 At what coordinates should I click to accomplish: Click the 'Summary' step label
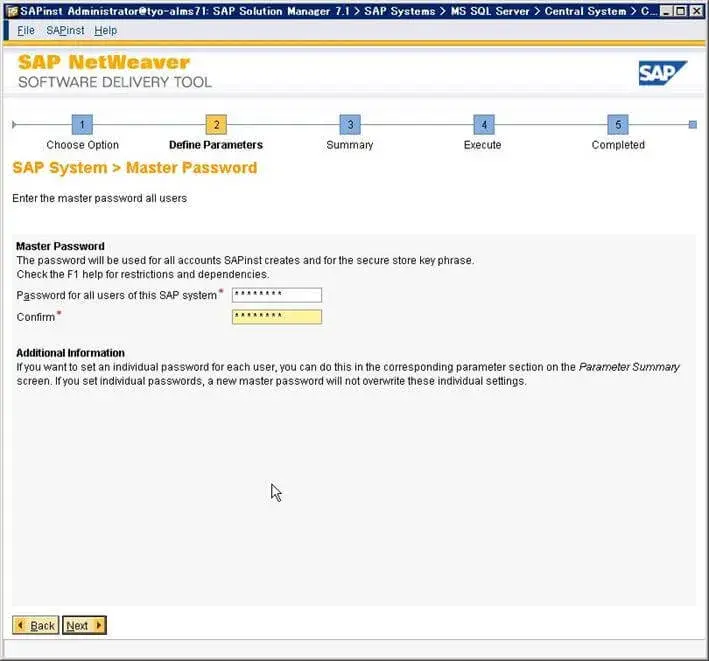pyautogui.click(x=350, y=145)
